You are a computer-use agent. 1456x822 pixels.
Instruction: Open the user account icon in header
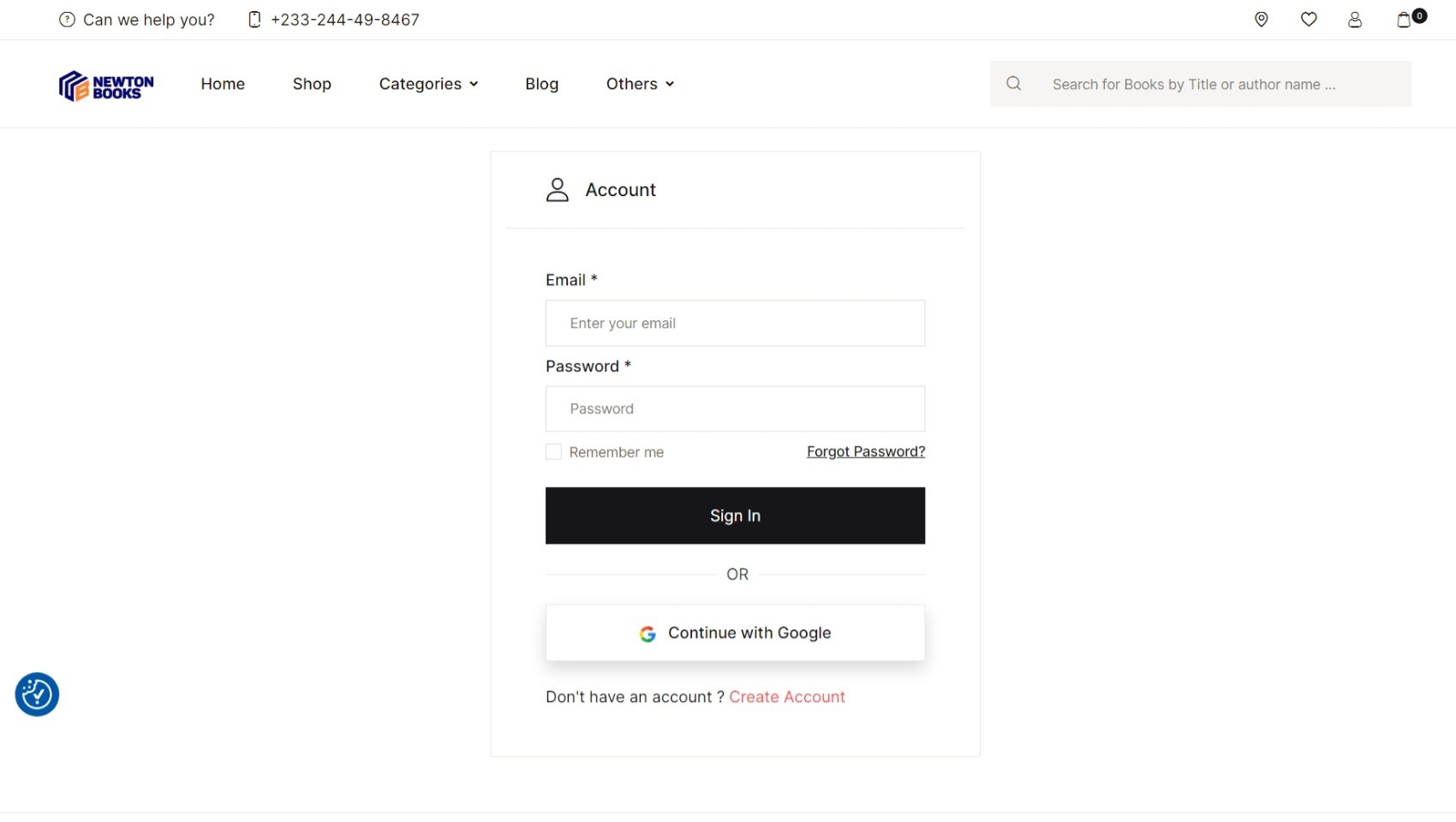click(x=1355, y=19)
